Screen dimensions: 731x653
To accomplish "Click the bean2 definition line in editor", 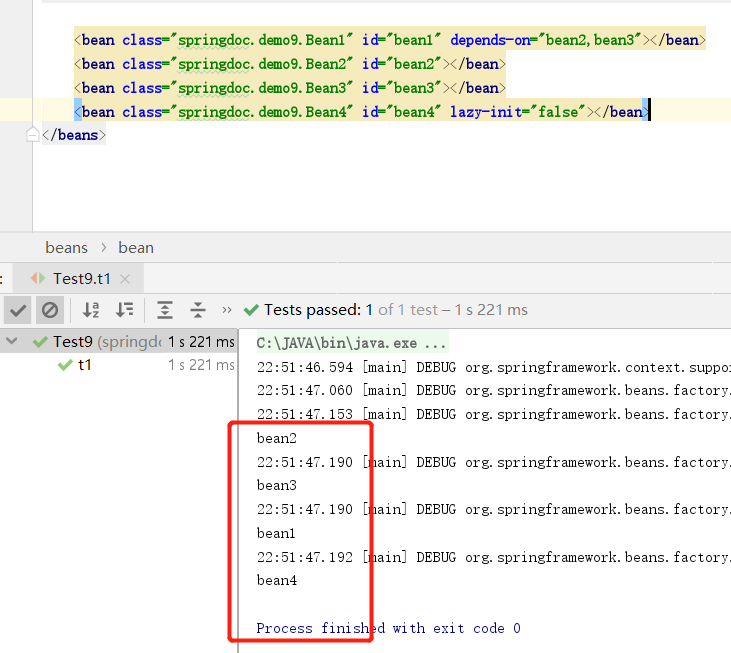I will coord(290,64).
